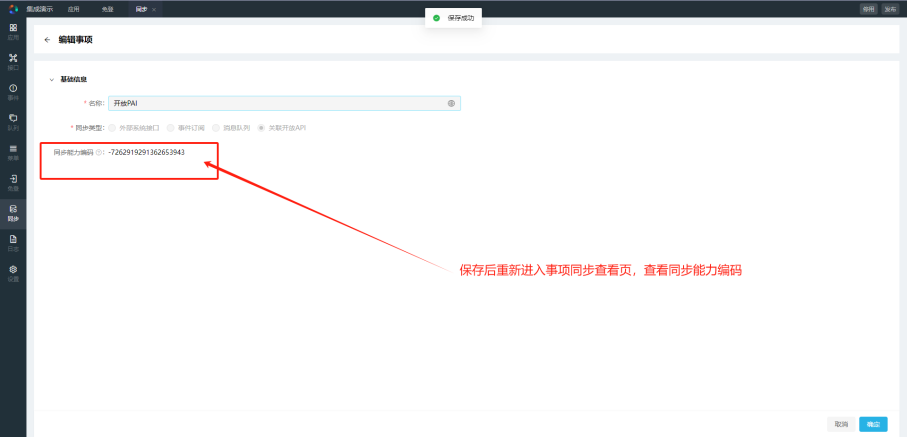This screenshot has width=908, height=438.
Task: Click the app logo in the top-left corner
Action: tap(13, 9)
